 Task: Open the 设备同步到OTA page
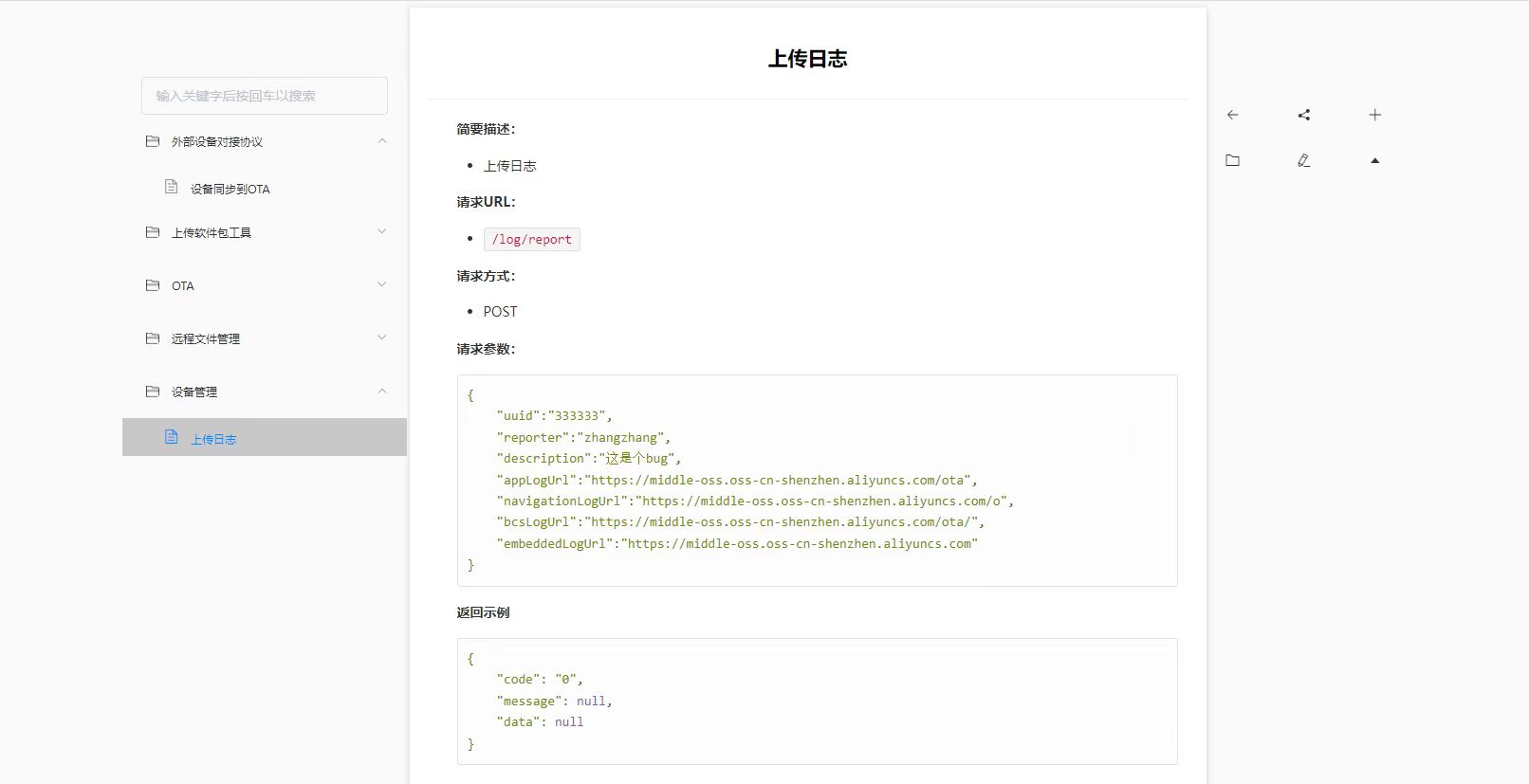tap(230, 190)
